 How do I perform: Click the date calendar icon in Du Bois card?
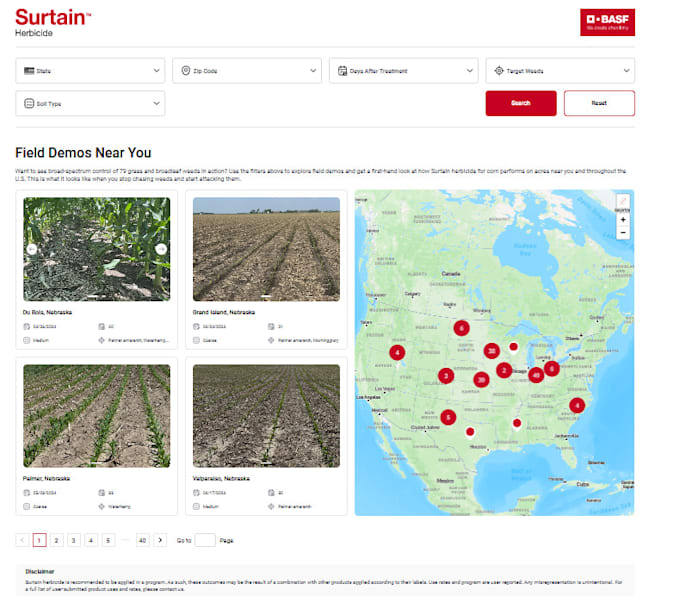pyautogui.click(x=26, y=327)
